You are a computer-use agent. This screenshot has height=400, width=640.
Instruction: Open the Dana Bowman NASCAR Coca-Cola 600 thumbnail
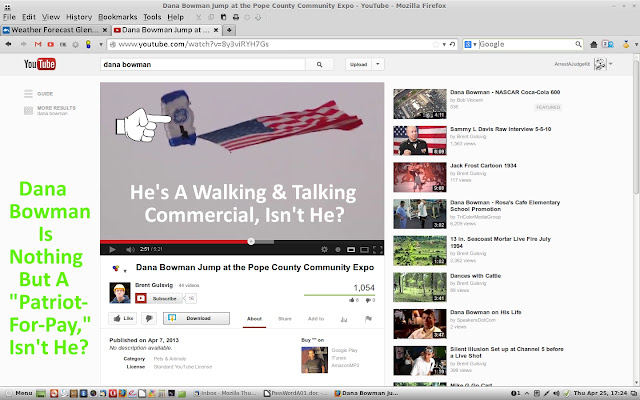(420, 104)
